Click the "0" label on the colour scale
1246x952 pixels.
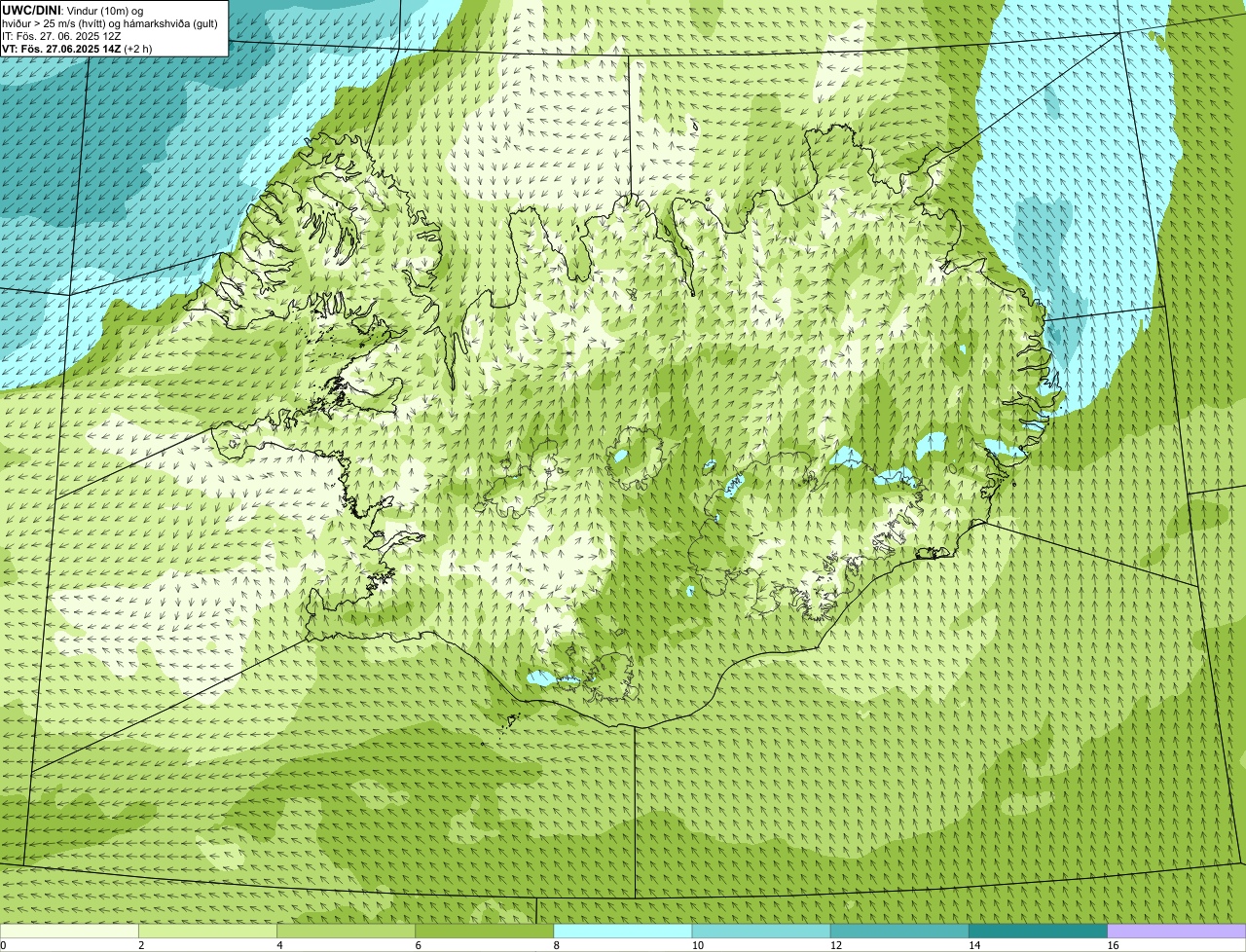4,945
